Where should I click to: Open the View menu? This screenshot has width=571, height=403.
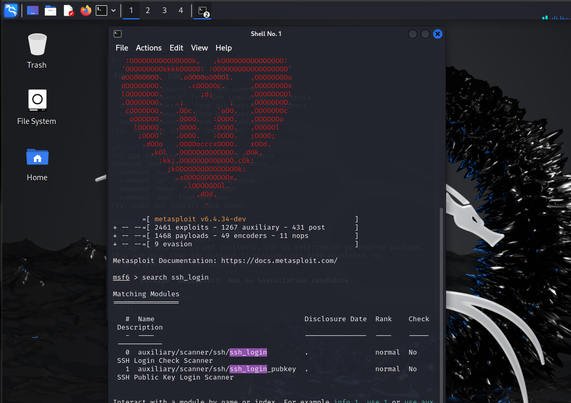coord(199,48)
